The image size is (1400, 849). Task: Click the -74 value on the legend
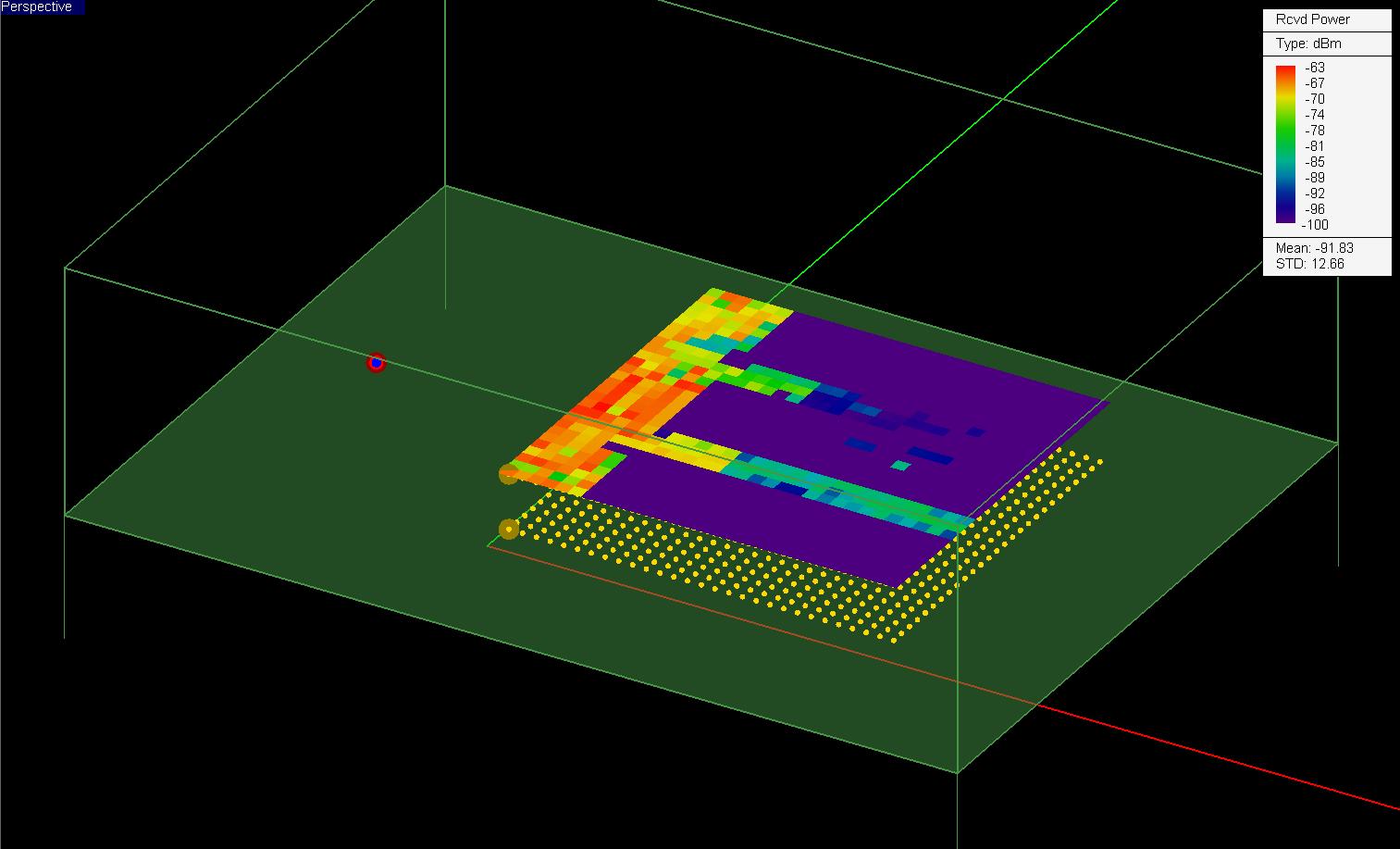click(1315, 115)
